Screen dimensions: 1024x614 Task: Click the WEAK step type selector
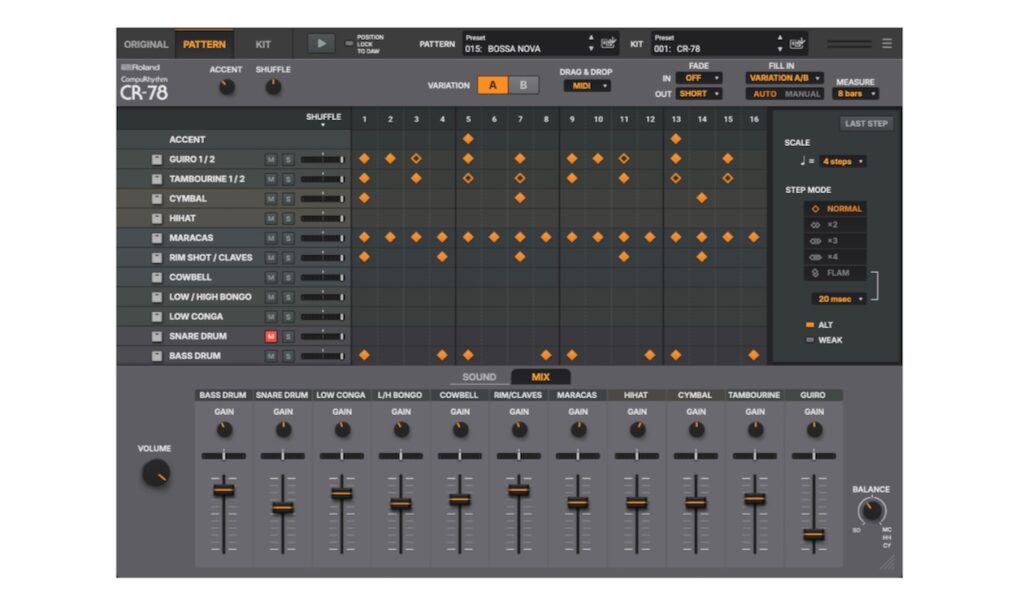821,339
